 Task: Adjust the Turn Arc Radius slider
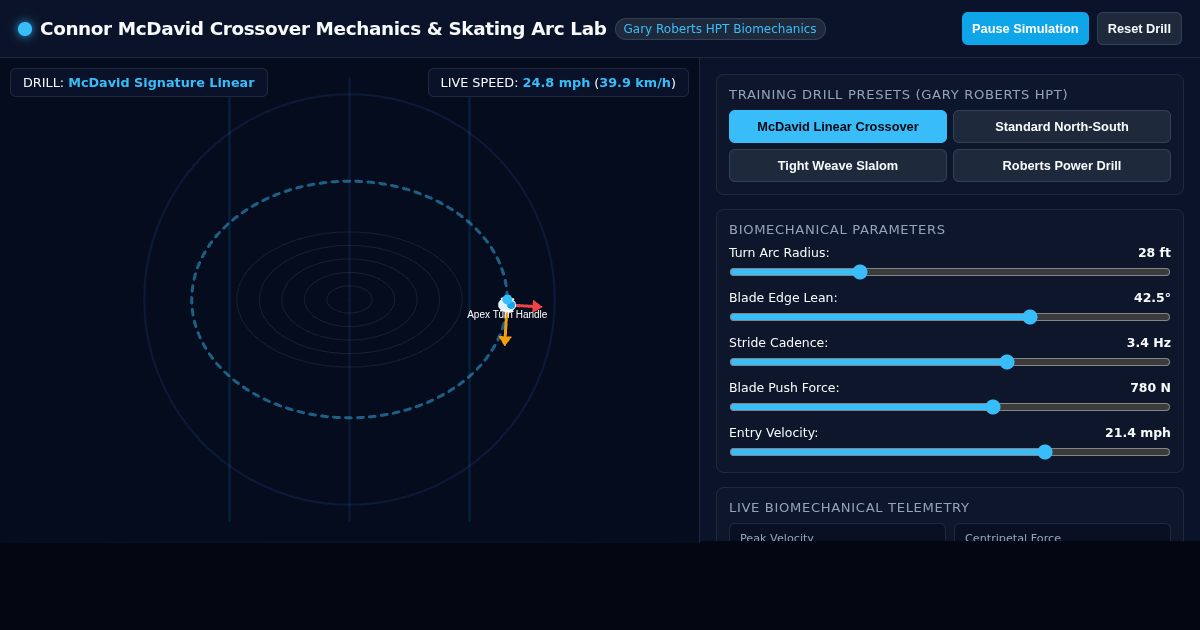click(950, 272)
